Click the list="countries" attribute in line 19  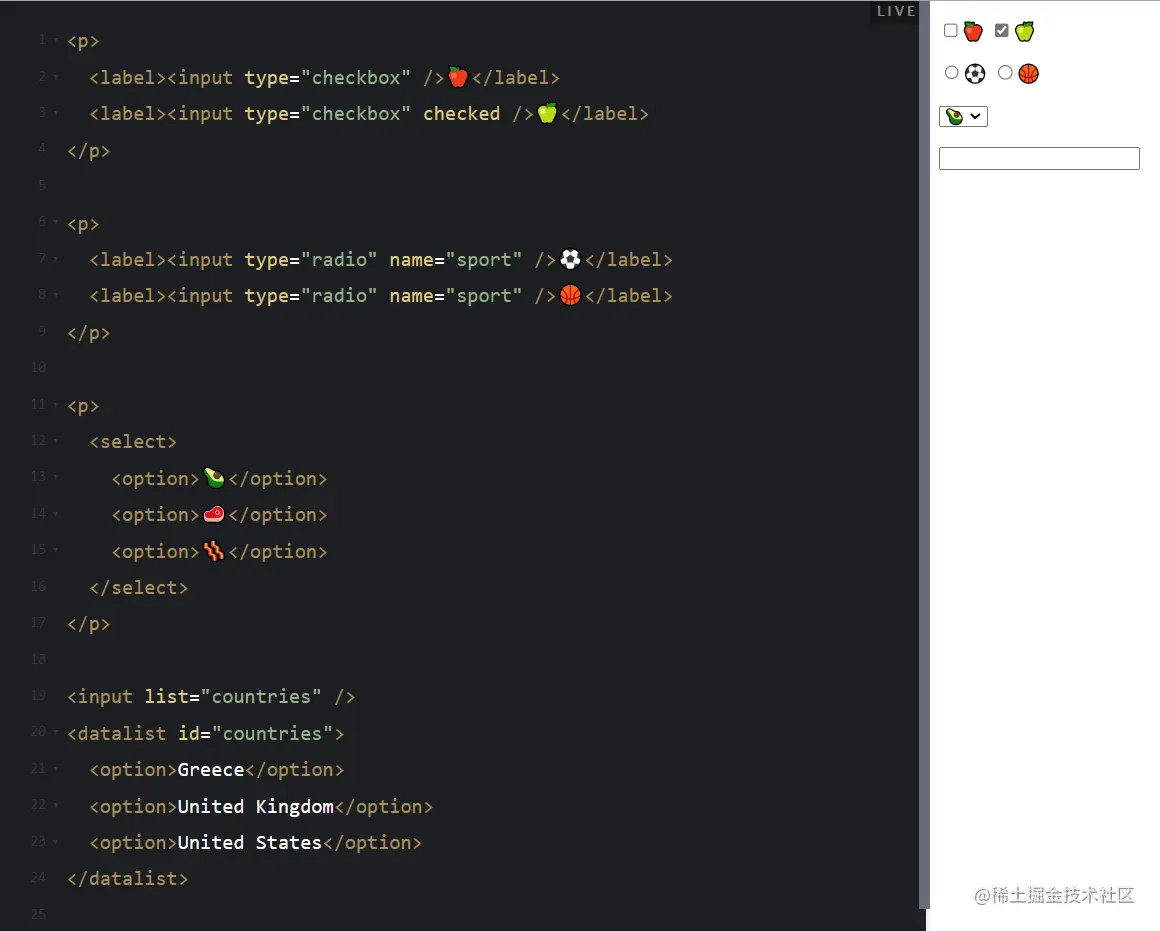[x=233, y=697]
